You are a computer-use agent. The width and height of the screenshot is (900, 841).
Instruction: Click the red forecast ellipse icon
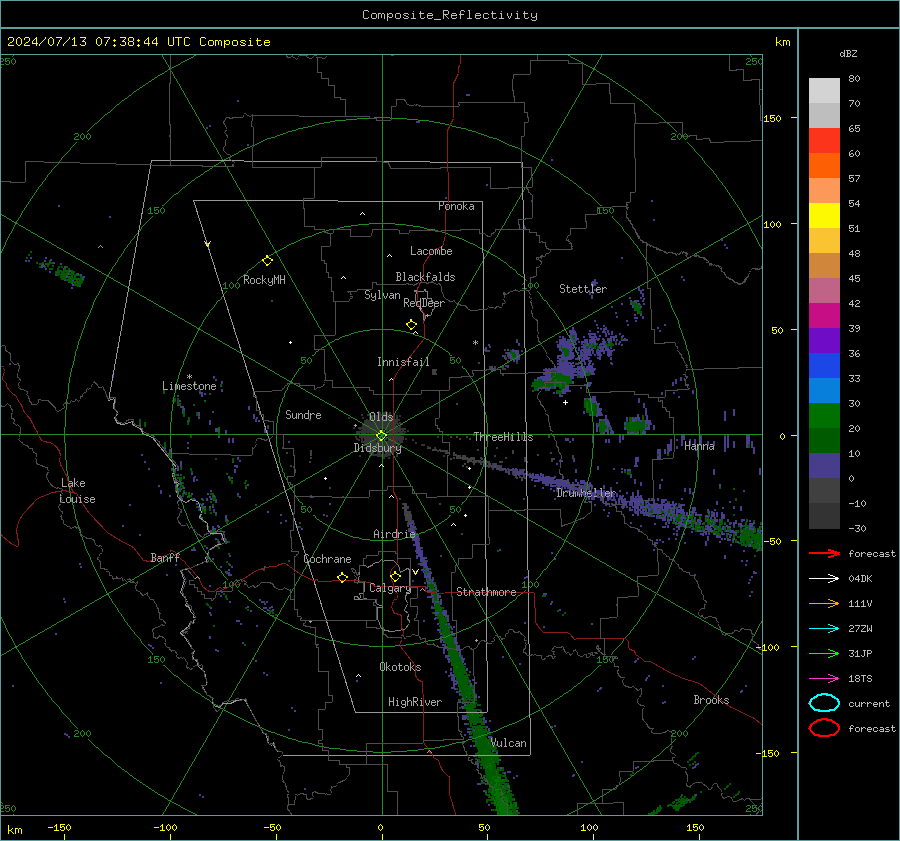pyautogui.click(x=824, y=728)
